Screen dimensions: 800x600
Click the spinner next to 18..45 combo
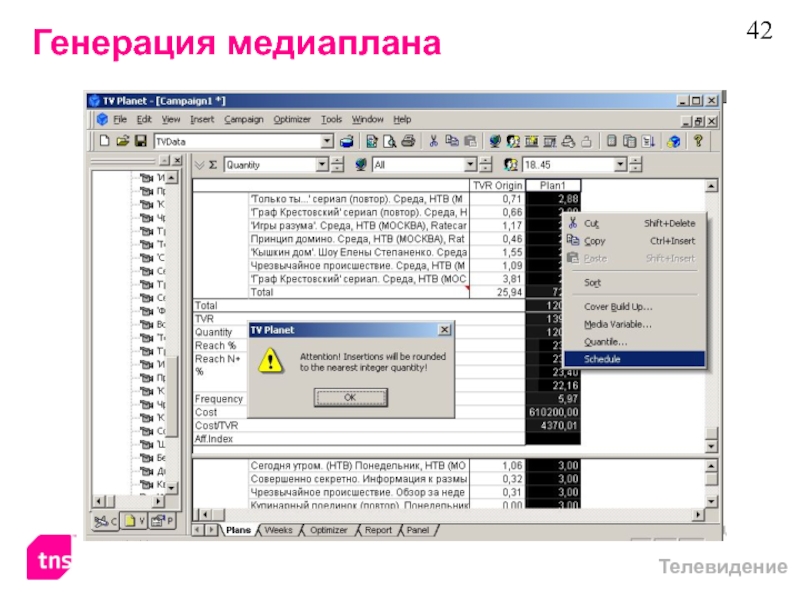[x=635, y=165]
